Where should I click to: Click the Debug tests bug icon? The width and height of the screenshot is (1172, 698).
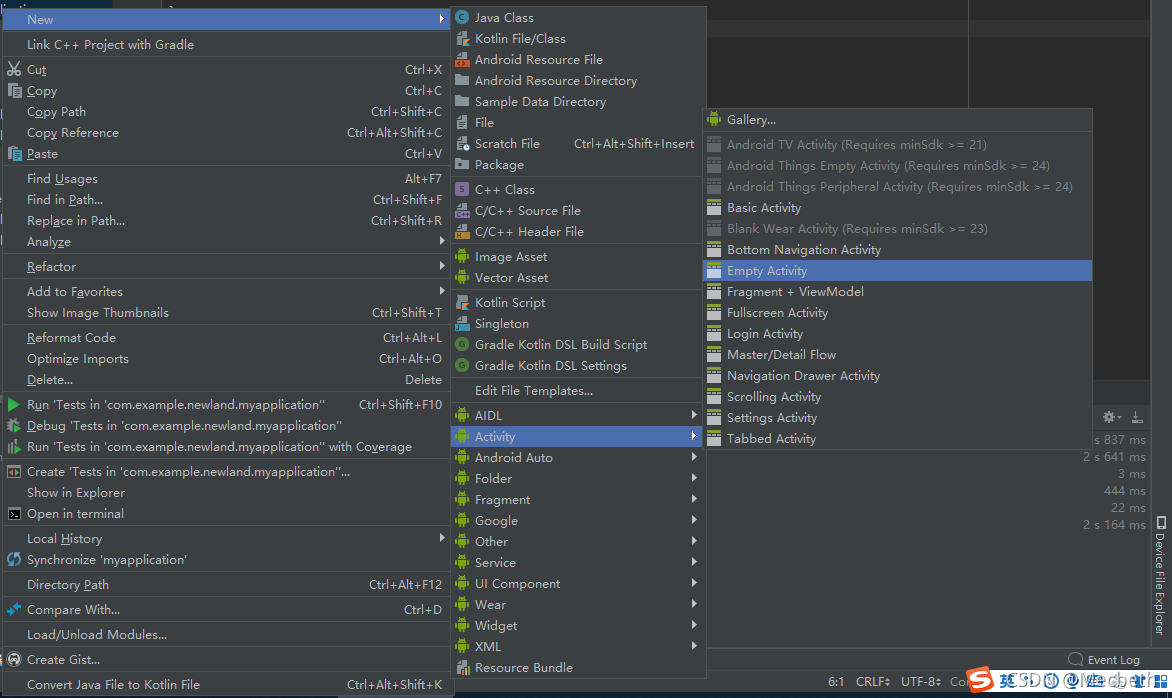pos(13,425)
